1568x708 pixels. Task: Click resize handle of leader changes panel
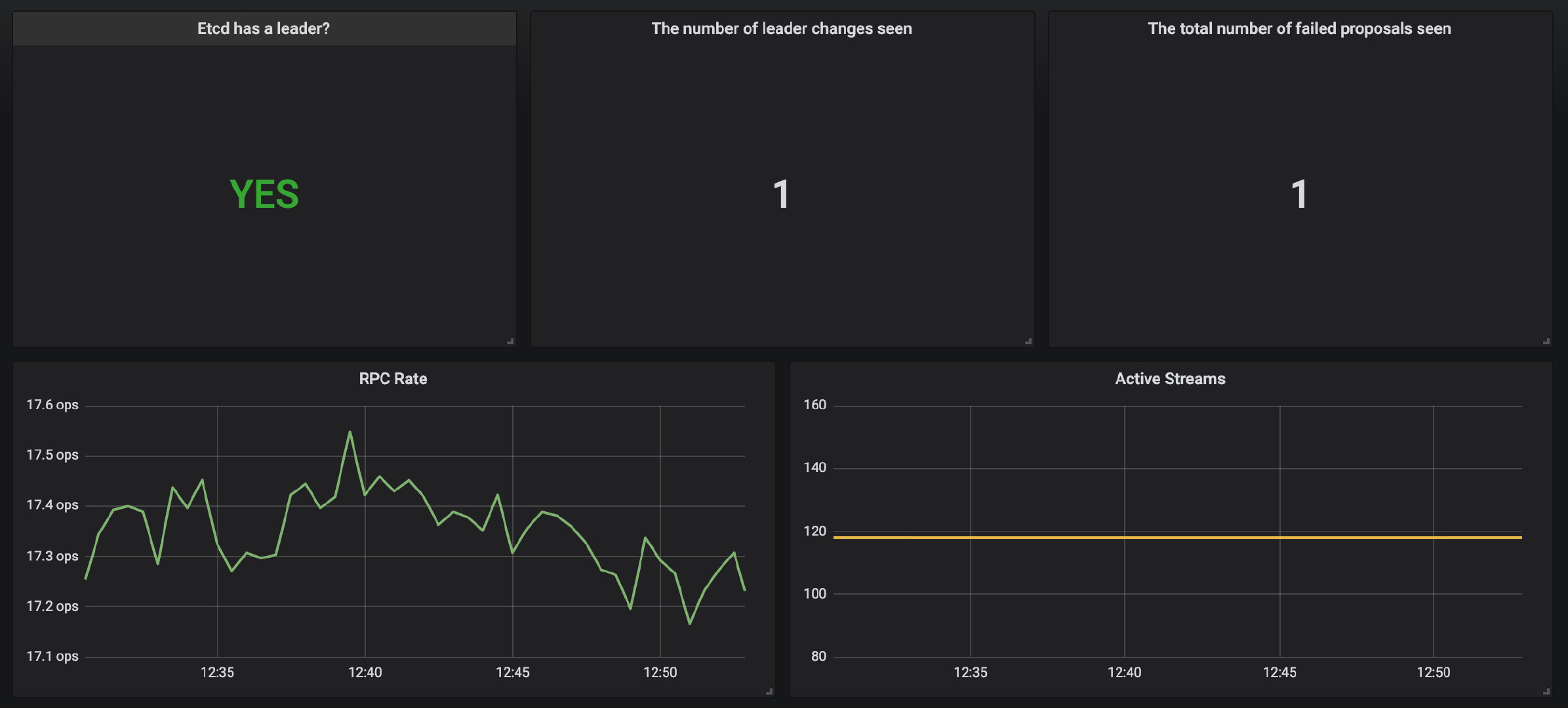click(x=1028, y=341)
